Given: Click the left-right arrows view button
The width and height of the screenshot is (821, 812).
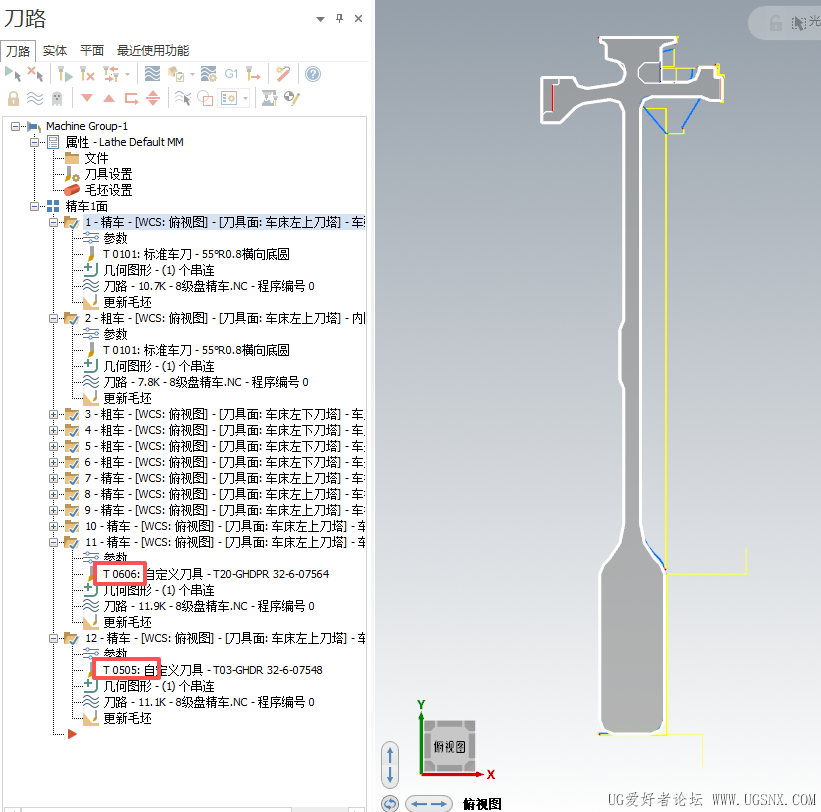Looking at the screenshot, I should point(429,804).
